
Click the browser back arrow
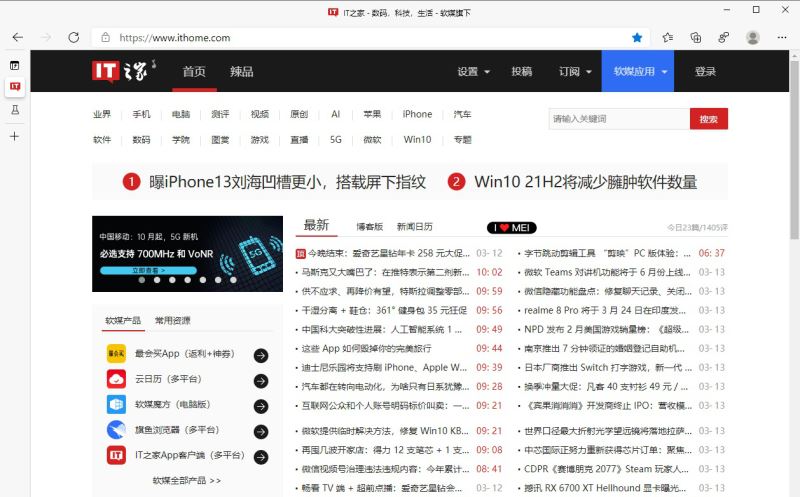pyautogui.click(x=18, y=37)
